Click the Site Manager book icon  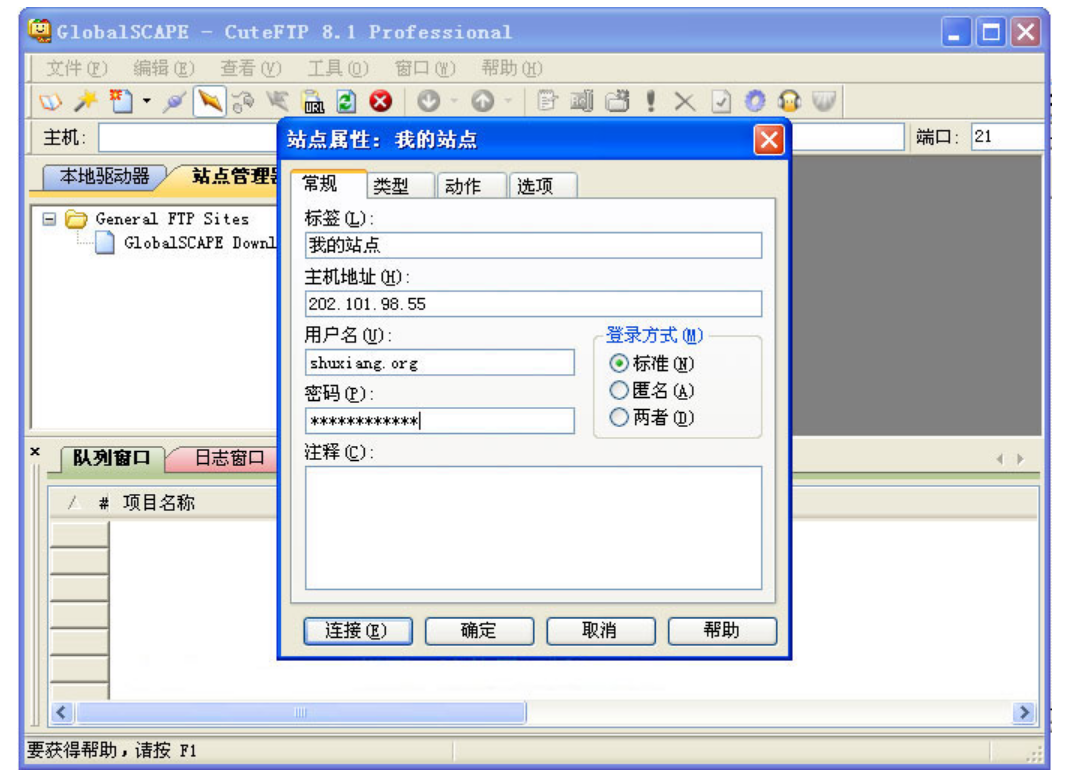coord(51,101)
